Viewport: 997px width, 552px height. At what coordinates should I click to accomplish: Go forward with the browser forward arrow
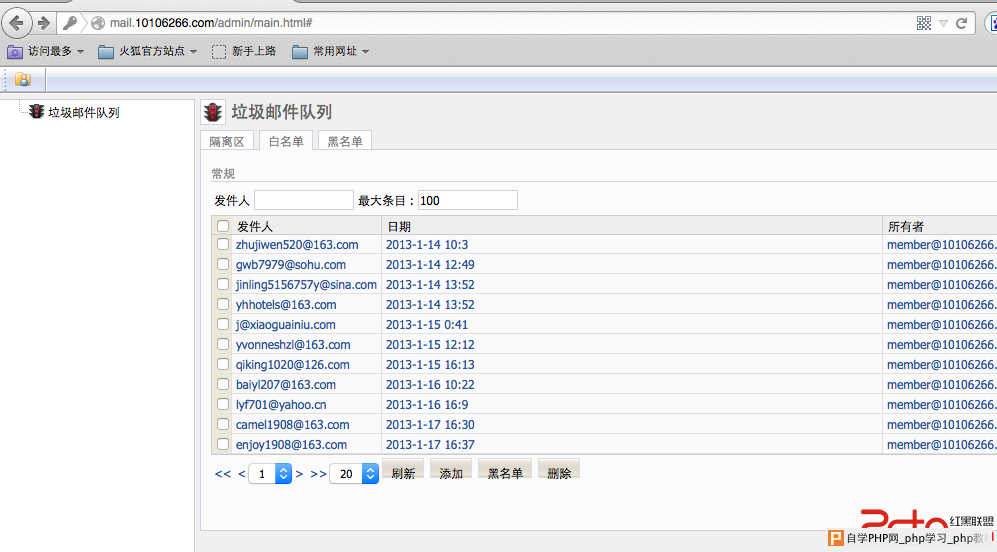click(43, 24)
